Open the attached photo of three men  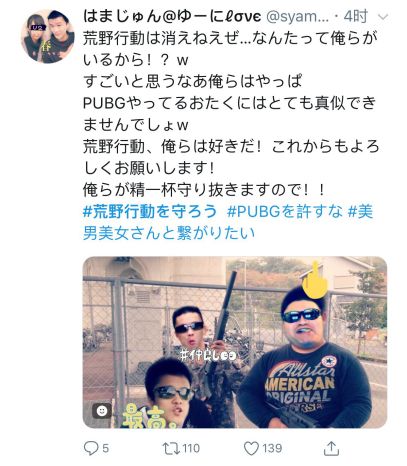235,342
